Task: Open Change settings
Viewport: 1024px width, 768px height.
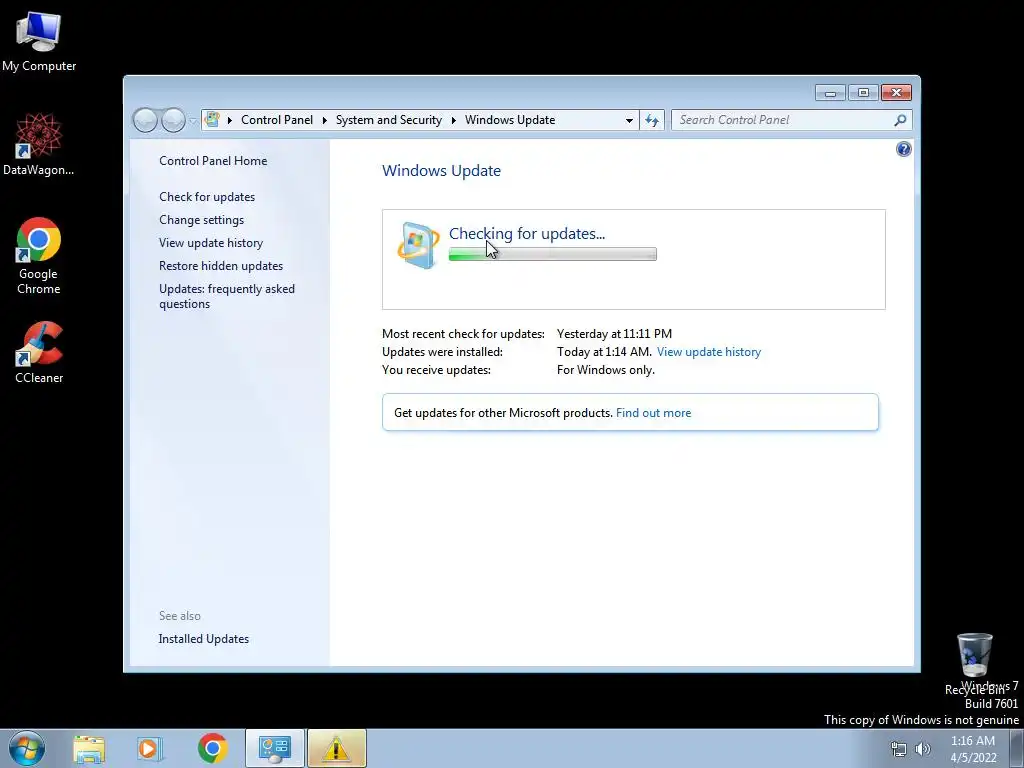Action: [201, 219]
